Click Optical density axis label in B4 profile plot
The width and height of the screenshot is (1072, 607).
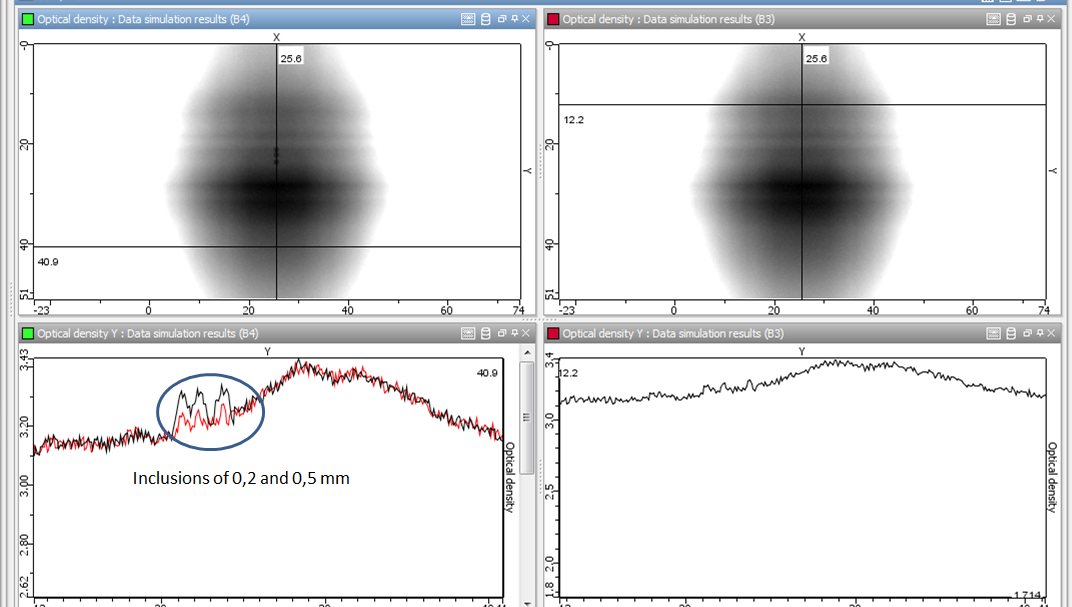point(510,477)
